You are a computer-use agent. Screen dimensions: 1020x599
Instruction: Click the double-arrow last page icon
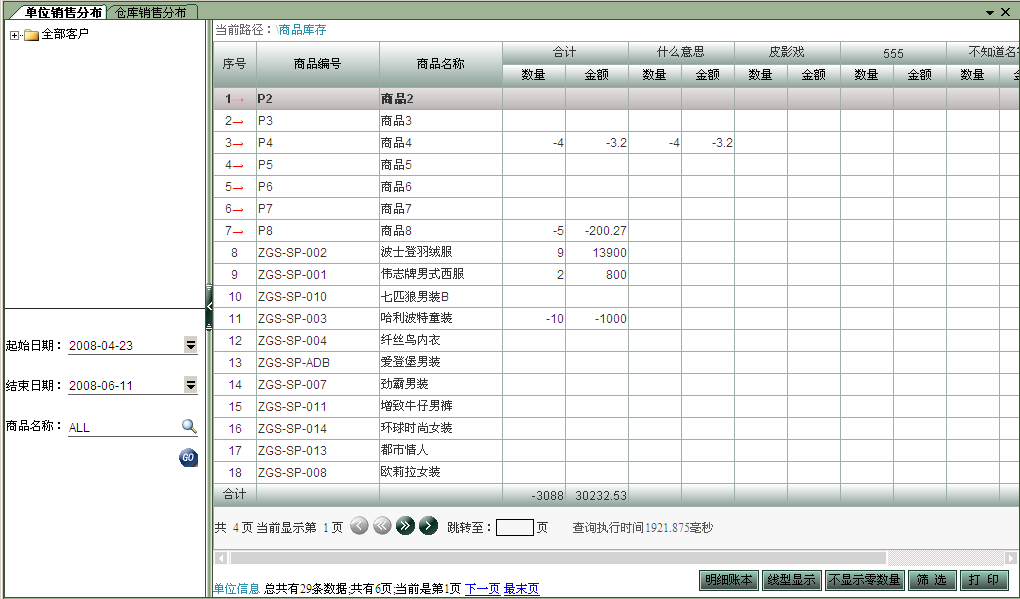coord(405,526)
